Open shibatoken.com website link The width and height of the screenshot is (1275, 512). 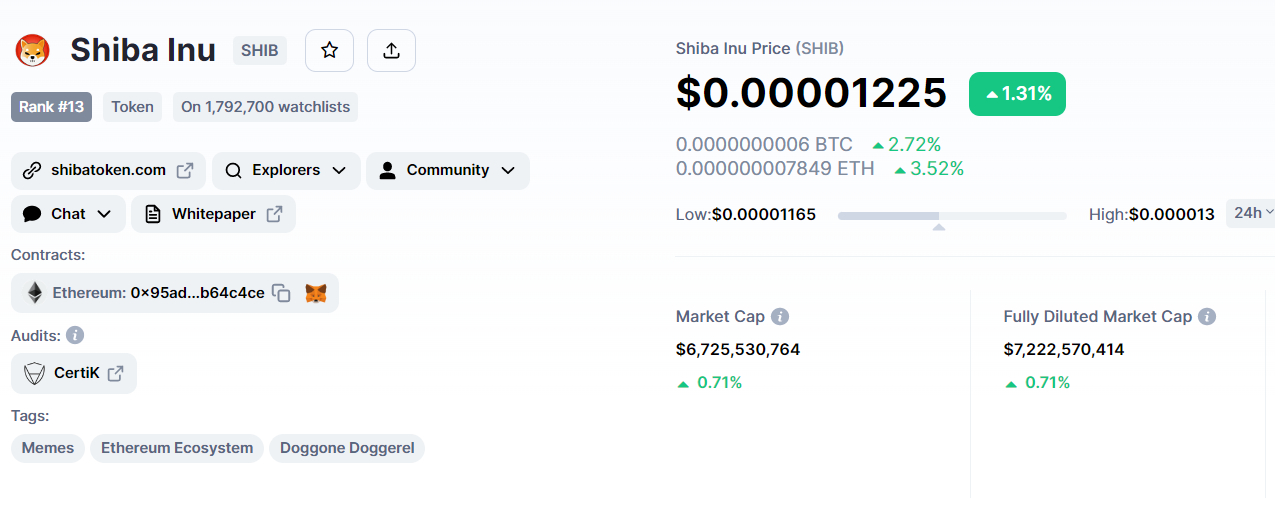click(x=108, y=170)
